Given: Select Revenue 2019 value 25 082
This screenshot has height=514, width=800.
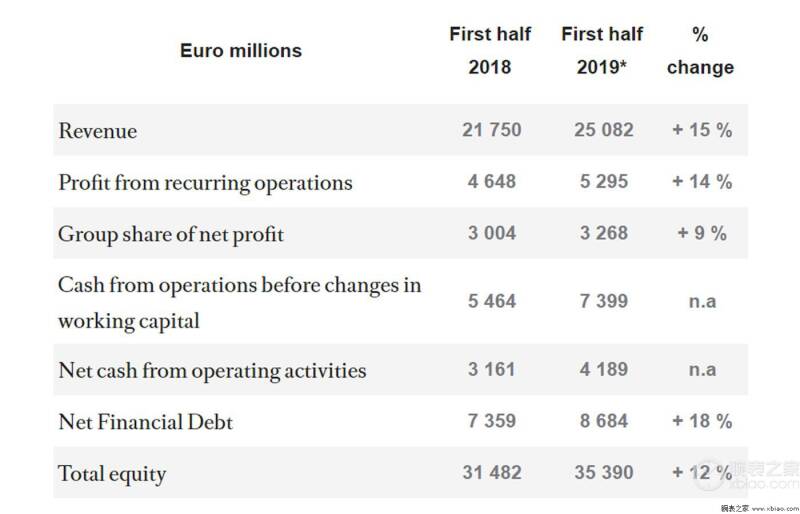Looking at the screenshot, I should (x=604, y=130).
